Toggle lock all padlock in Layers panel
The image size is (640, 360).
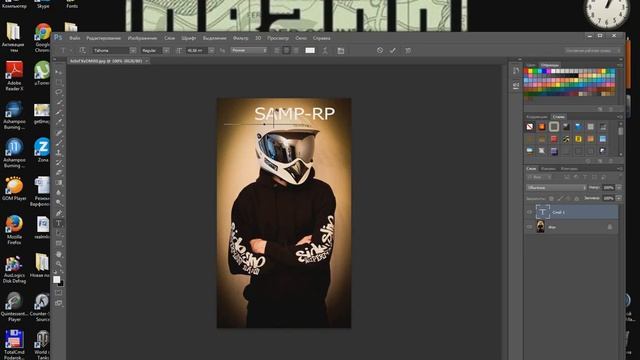(577, 198)
